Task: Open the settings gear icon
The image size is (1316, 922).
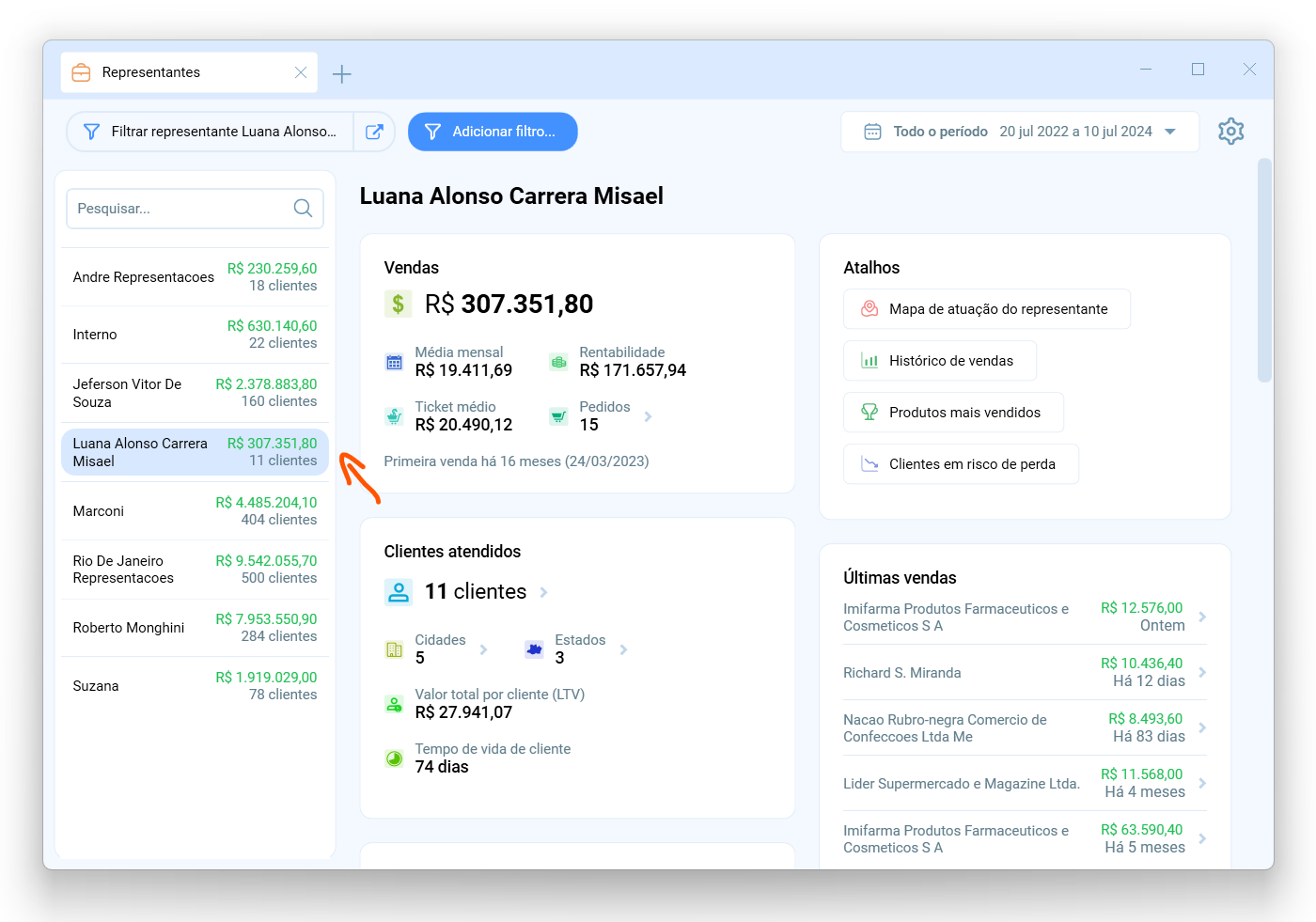Action: point(1230,132)
